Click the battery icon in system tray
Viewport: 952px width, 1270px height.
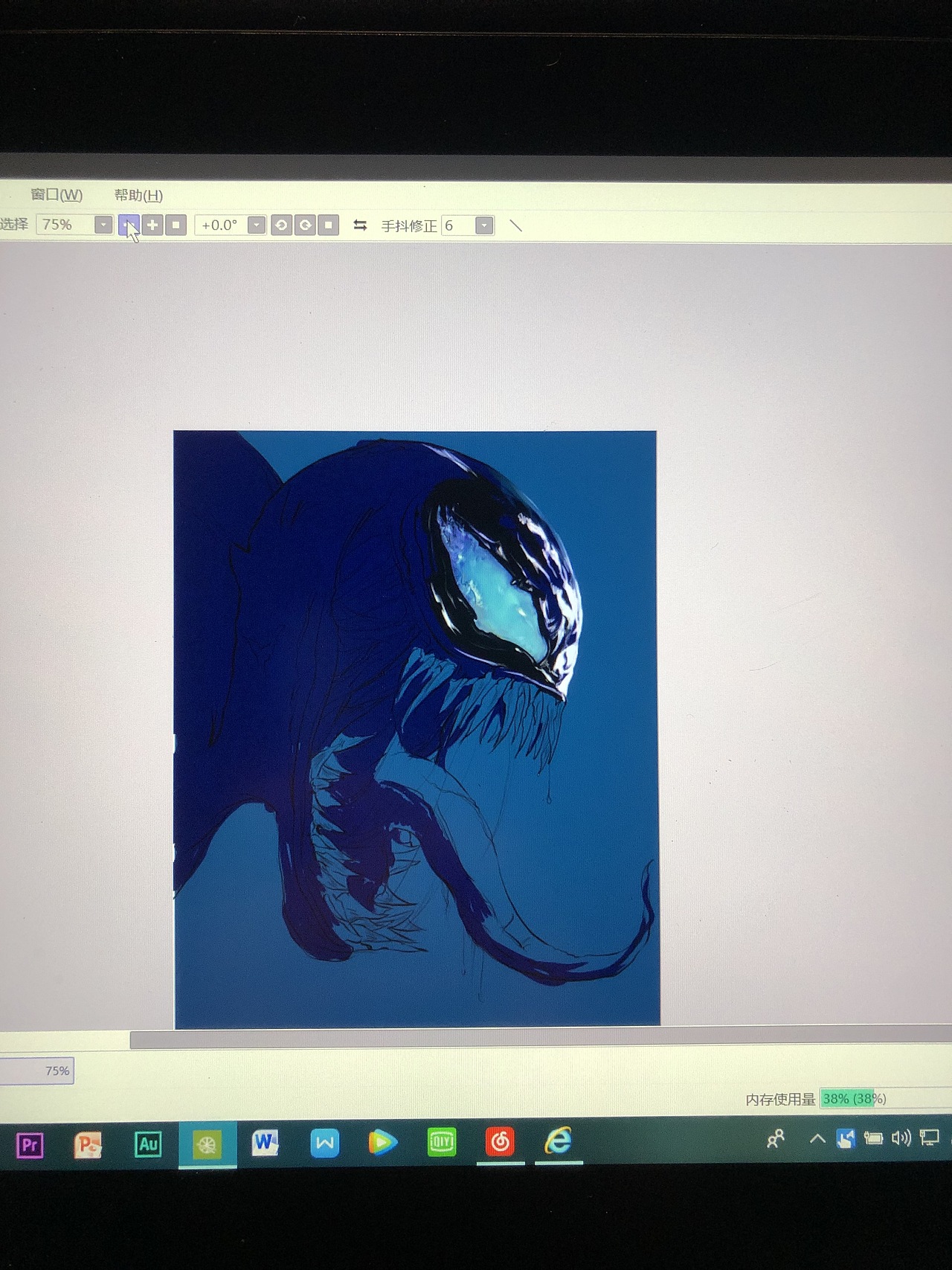873,1138
